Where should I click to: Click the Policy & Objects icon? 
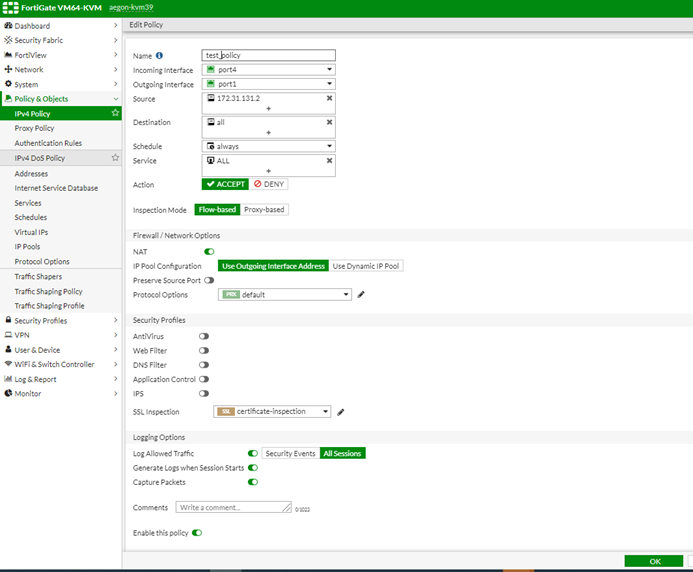pyautogui.click(x=8, y=99)
